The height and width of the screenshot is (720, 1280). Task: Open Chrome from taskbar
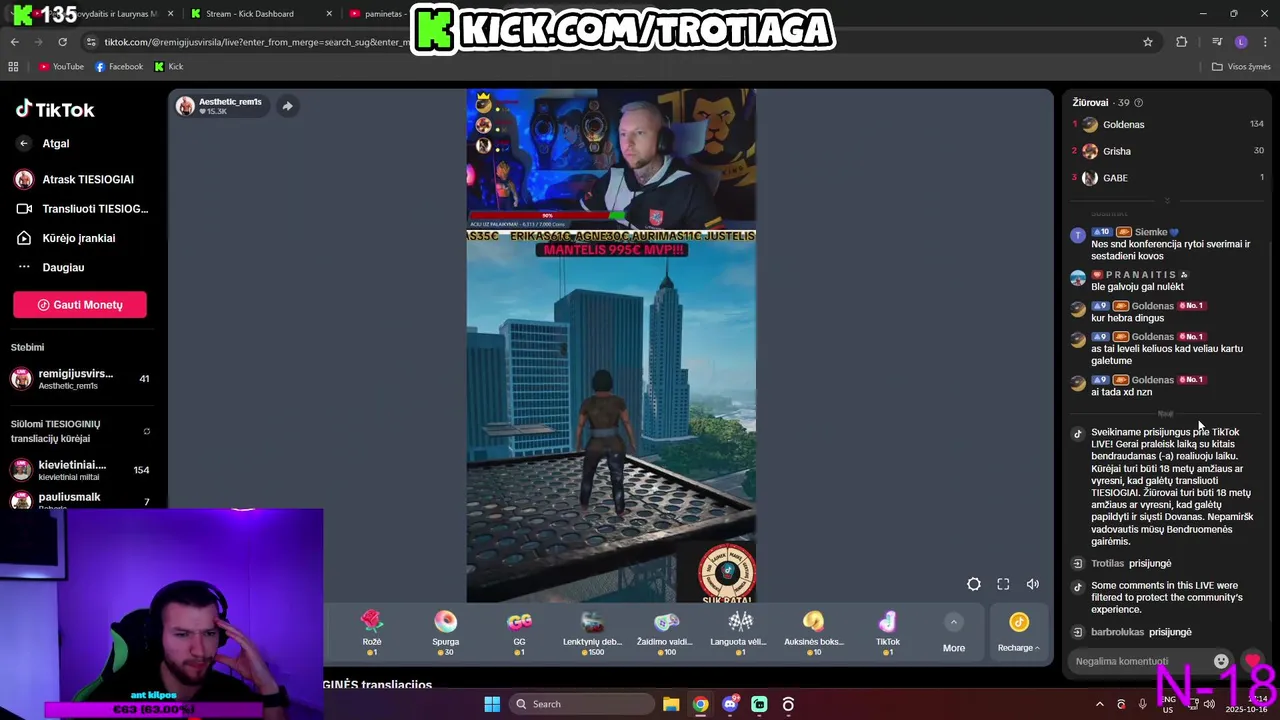click(x=700, y=704)
